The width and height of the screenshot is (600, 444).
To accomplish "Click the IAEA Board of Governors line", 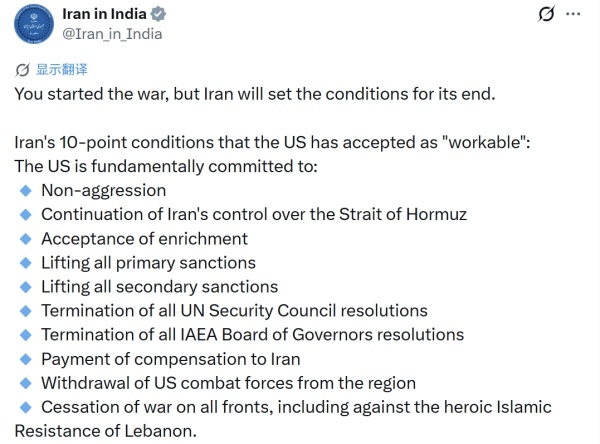I will click(x=252, y=335).
